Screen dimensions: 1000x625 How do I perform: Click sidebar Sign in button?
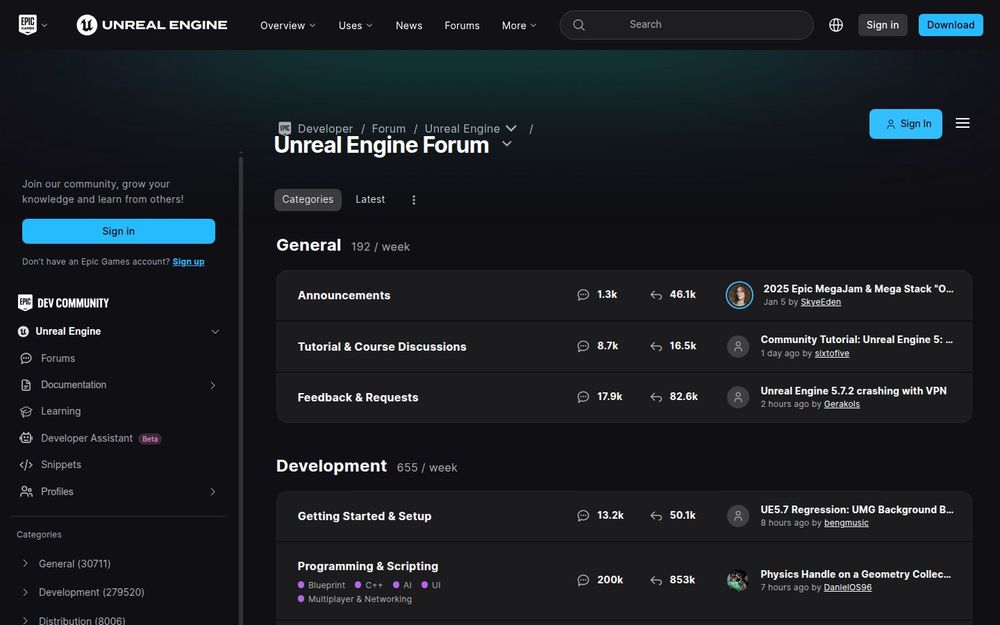119,231
